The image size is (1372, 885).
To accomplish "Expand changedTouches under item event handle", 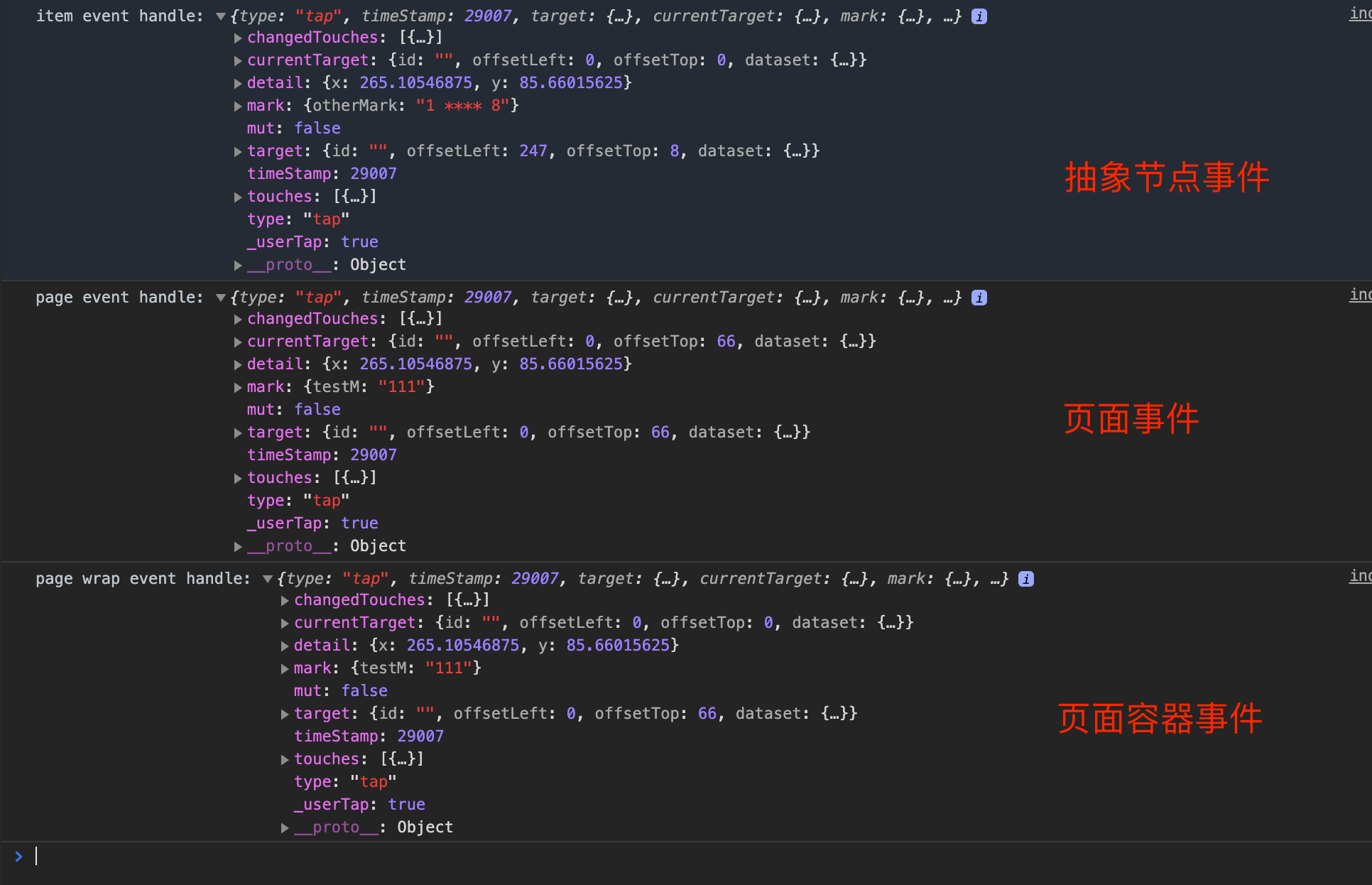I will (238, 38).
